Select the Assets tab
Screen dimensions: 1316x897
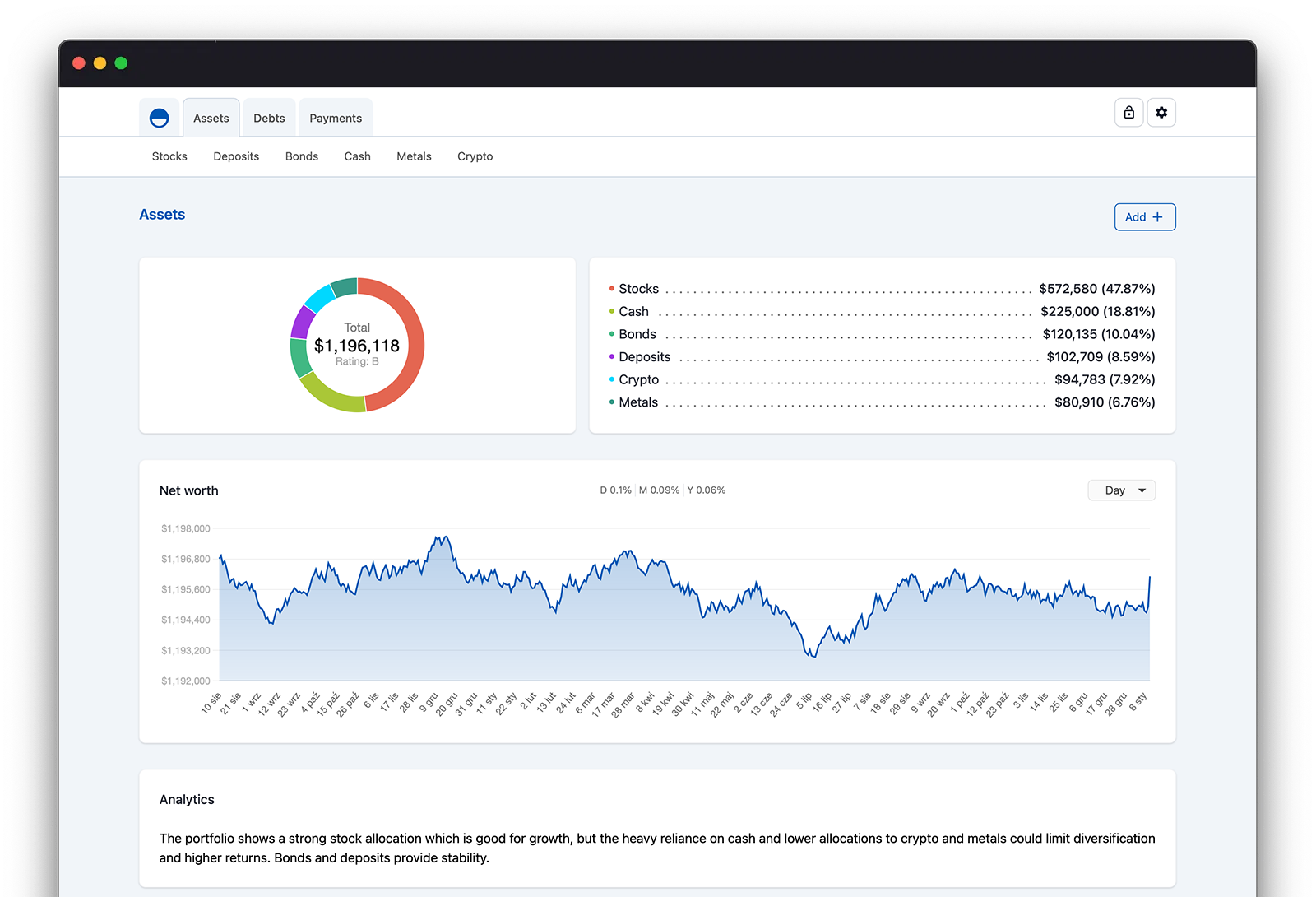(x=211, y=119)
